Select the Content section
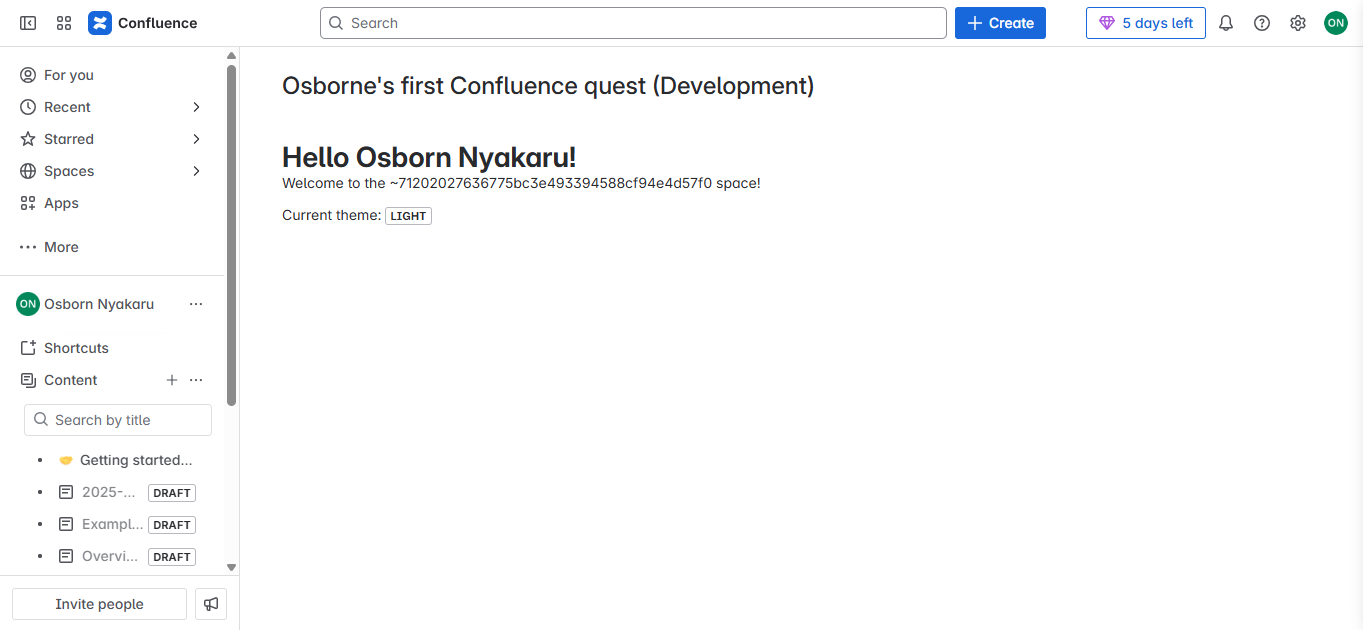The height and width of the screenshot is (630, 1363). click(71, 380)
